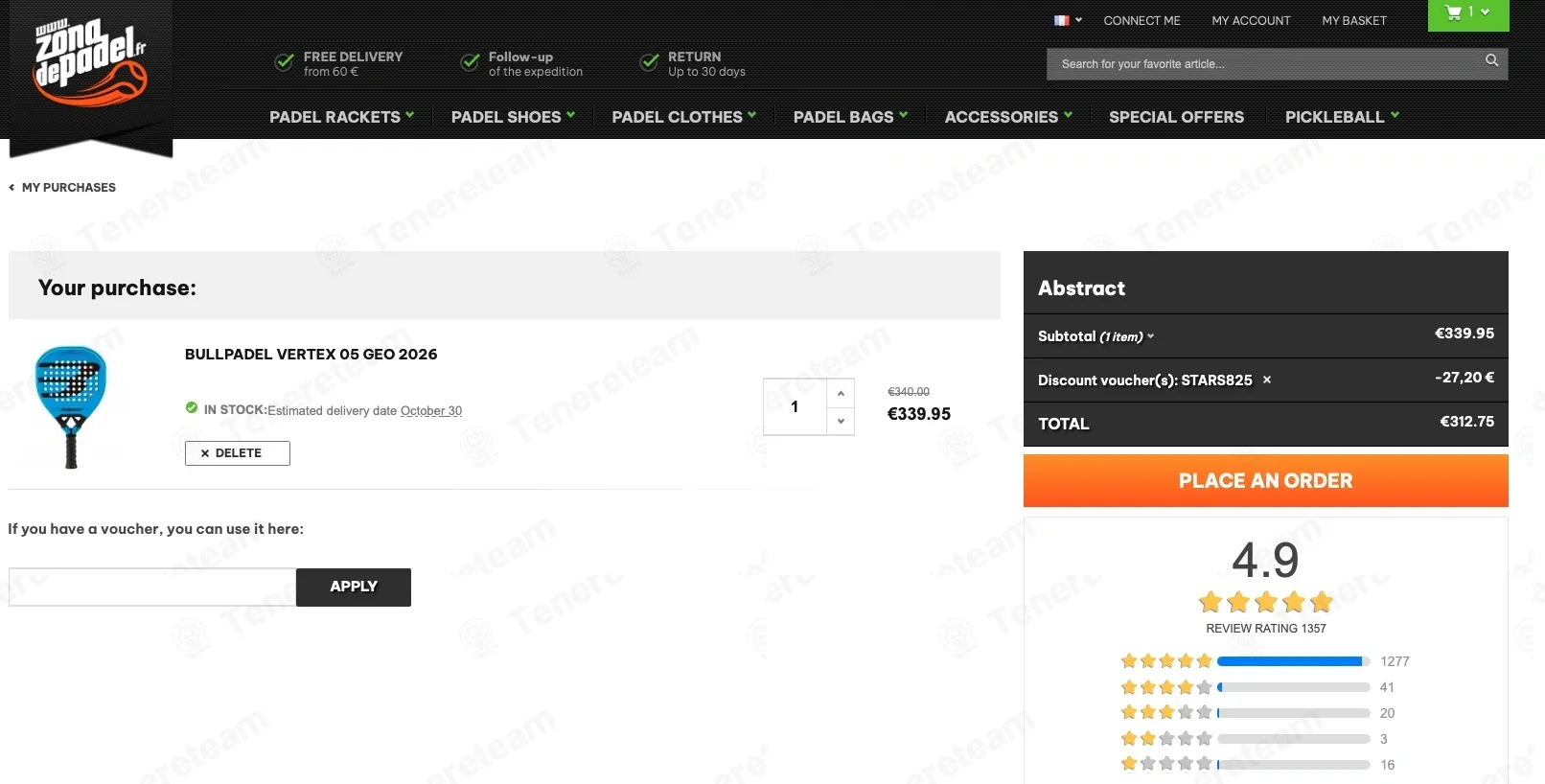1545x784 pixels.
Task: Click the Free Delivery checkmark icon
Action: (285, 62)
